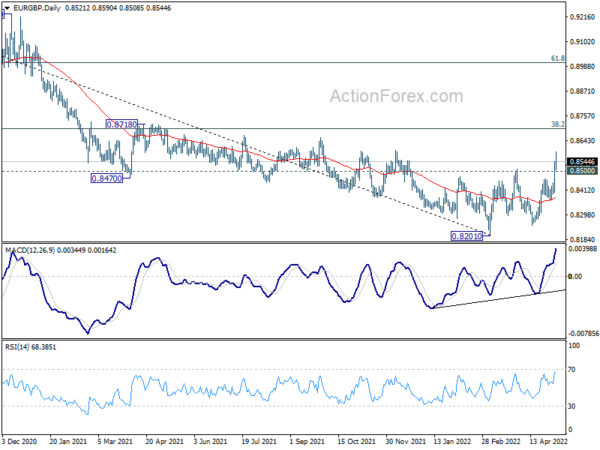Click the 38.2 Fibonacci level label
Viewport: 600px width, 450px height.
558,124
